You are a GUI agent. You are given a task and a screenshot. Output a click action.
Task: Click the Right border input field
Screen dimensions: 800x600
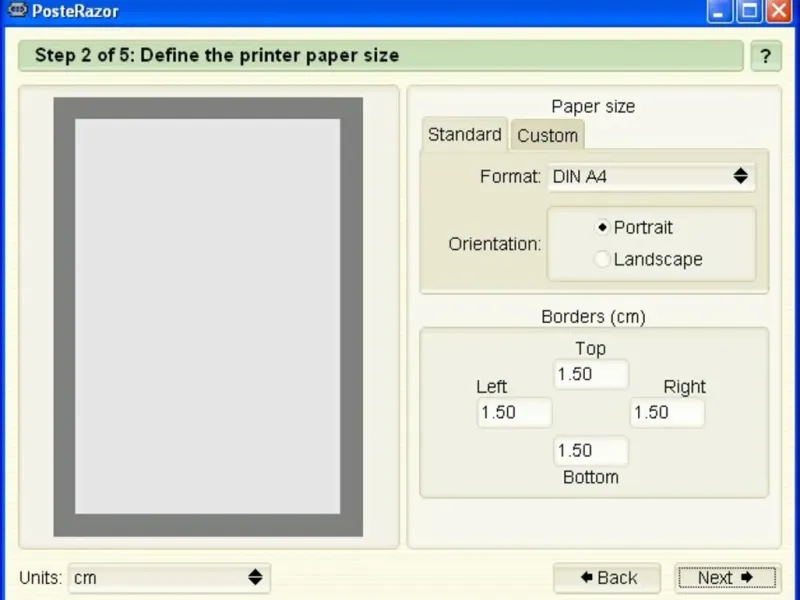click(x=667, y=412)
